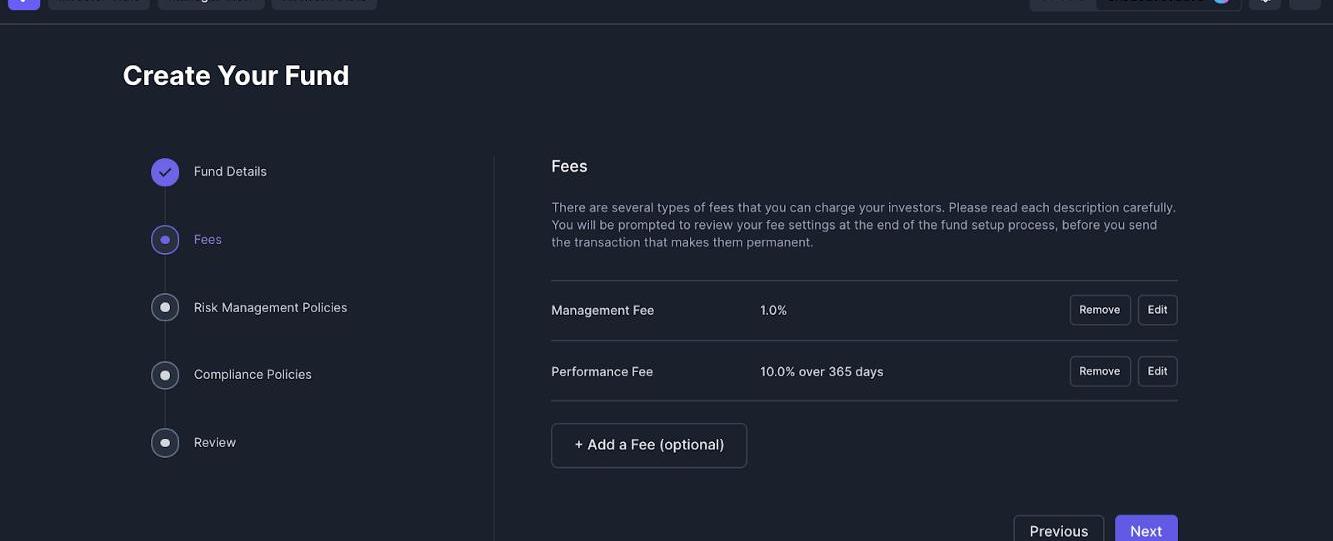Click the Performance Fee 10.0% over 365 days text
Screen dimensions: 1333x541
pyautogui.click(x=821, y=372)
